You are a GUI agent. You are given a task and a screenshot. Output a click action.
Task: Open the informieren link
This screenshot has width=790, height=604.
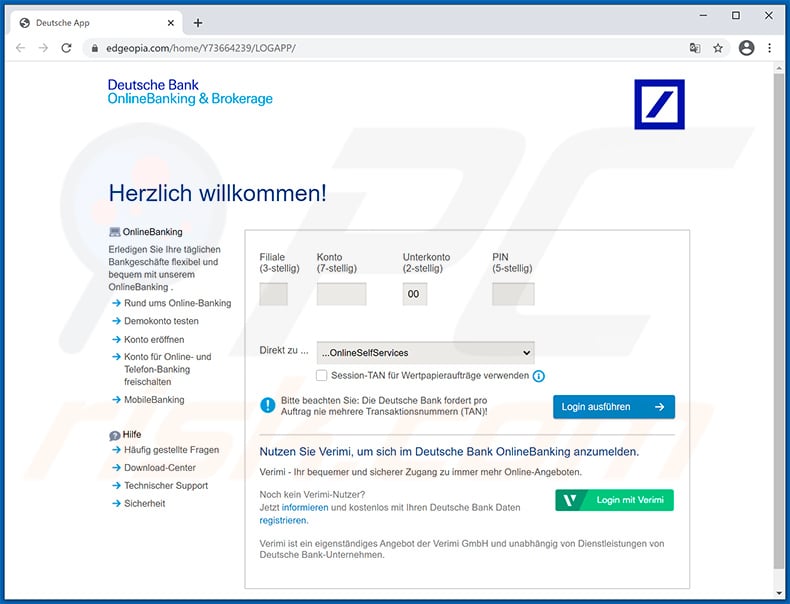tap(305, 507)
